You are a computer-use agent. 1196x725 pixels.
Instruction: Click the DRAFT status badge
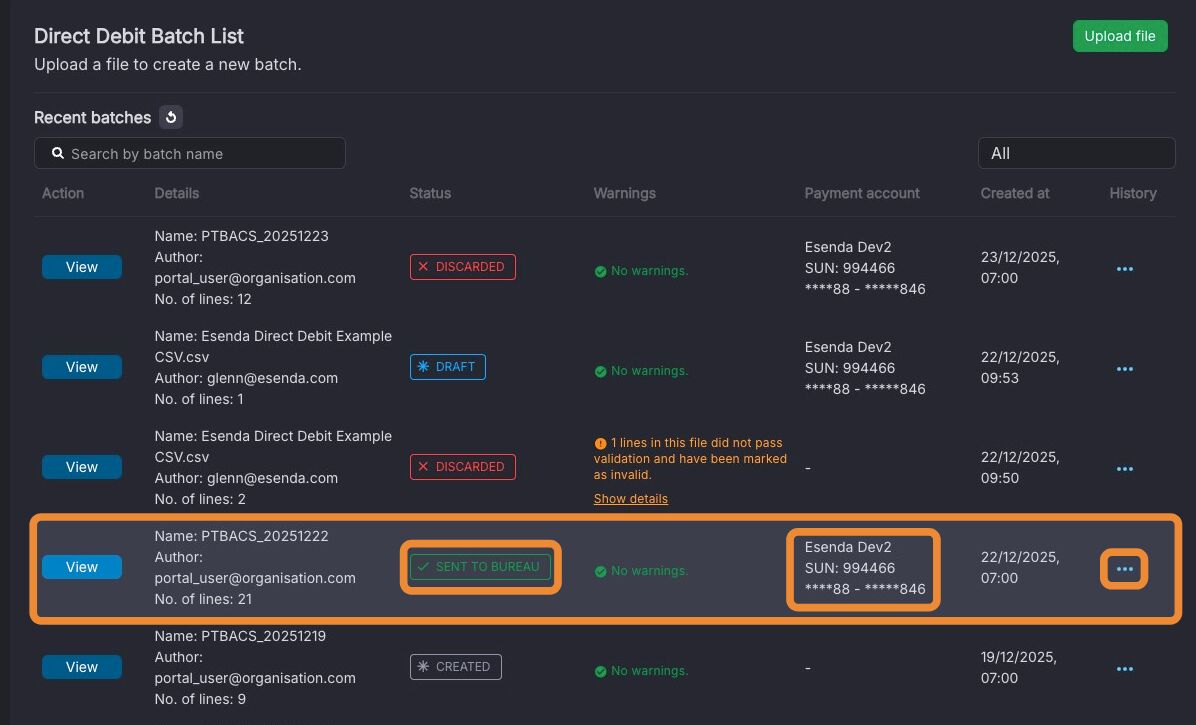pyautogui.click(x=448, y=367)
